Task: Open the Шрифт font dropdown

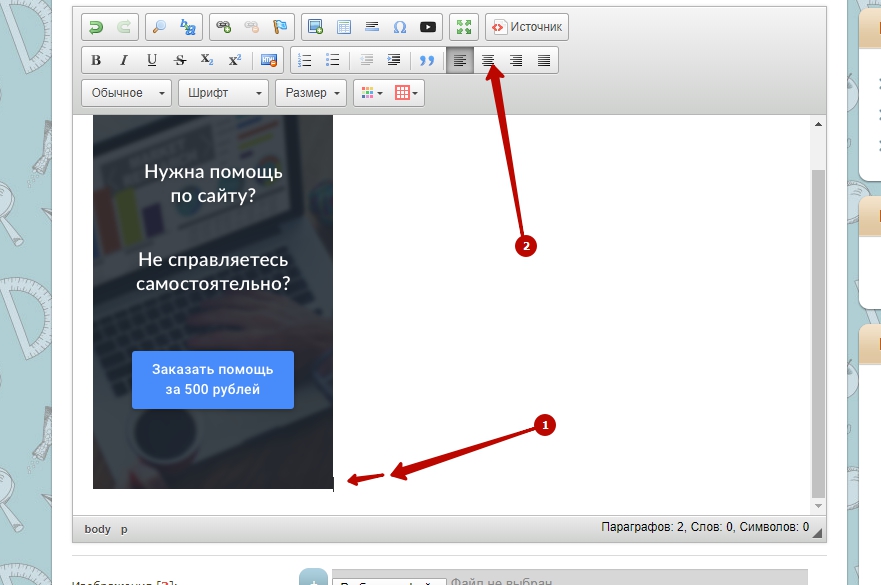Action: point(224,93)
